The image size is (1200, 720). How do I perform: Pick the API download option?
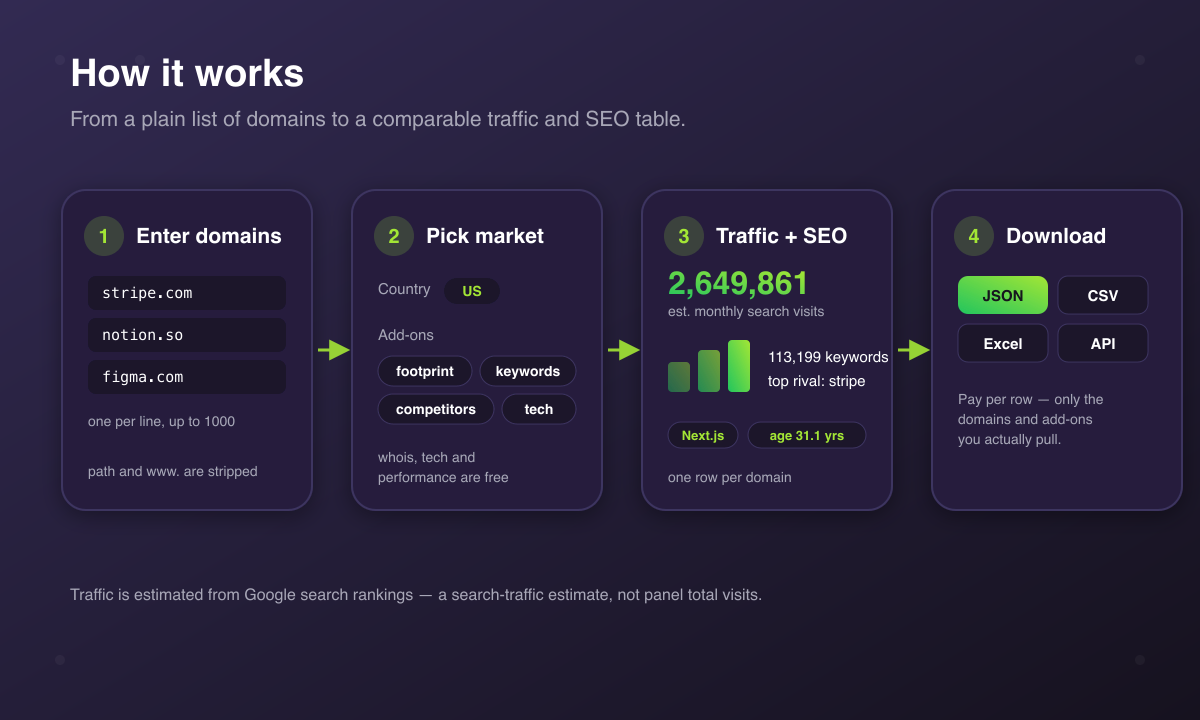pos(1103,343)
